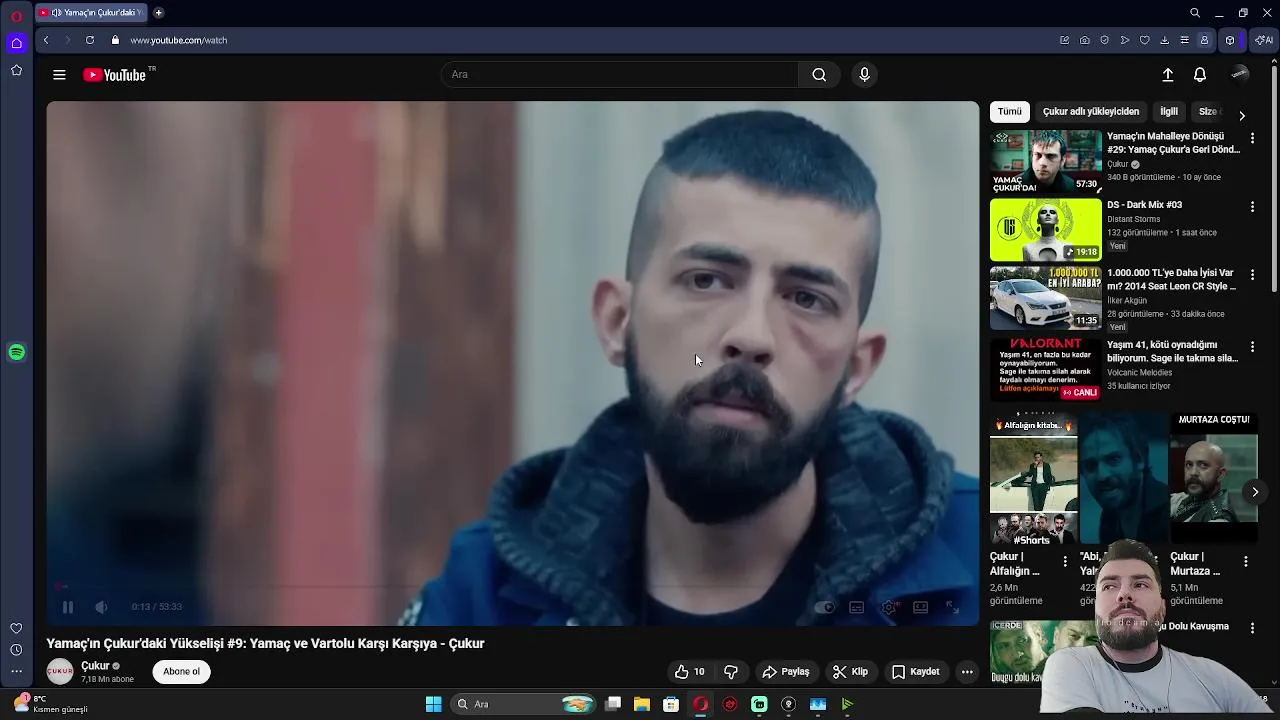Screen dimensions: 1280x720
Task: Open File Explorer from the taskbar
Action: 642,704
